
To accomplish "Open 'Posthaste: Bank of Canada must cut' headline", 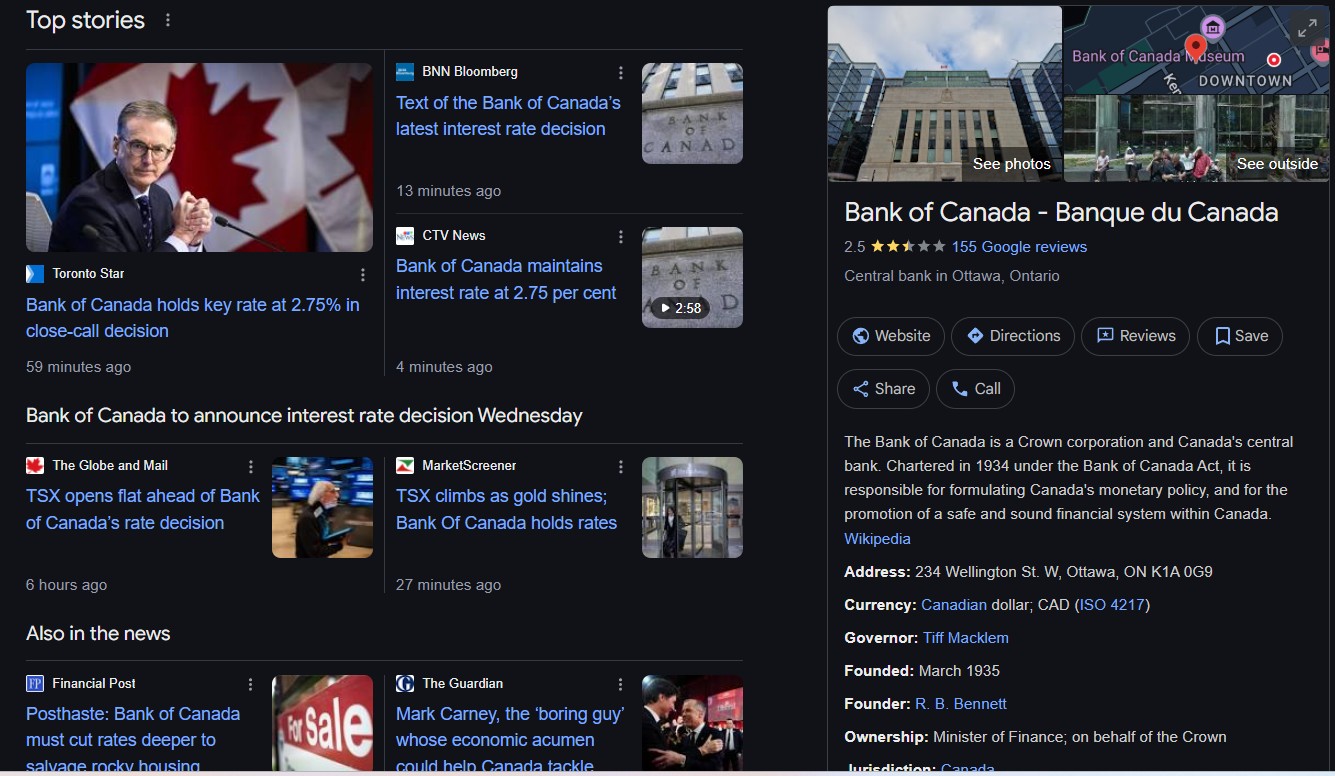I will [133, 740].
